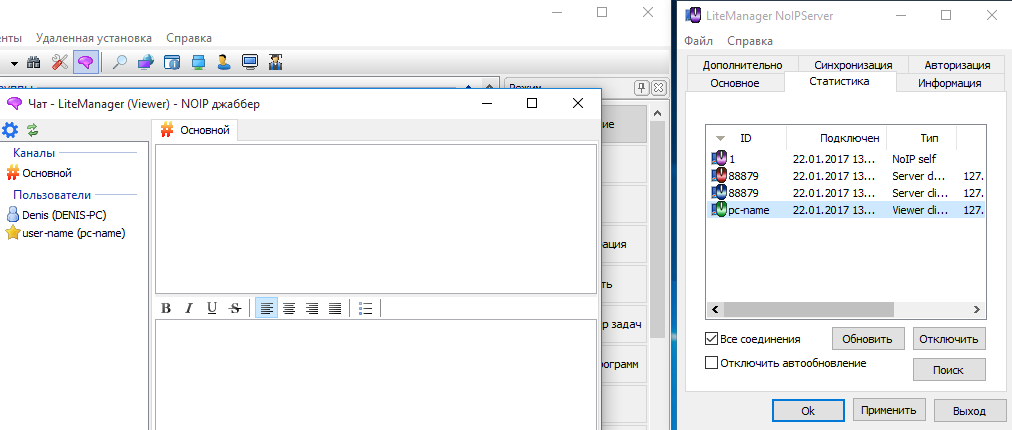
Task: Click left arrow of connections list scrollbar
Action: tap(715, 309)
